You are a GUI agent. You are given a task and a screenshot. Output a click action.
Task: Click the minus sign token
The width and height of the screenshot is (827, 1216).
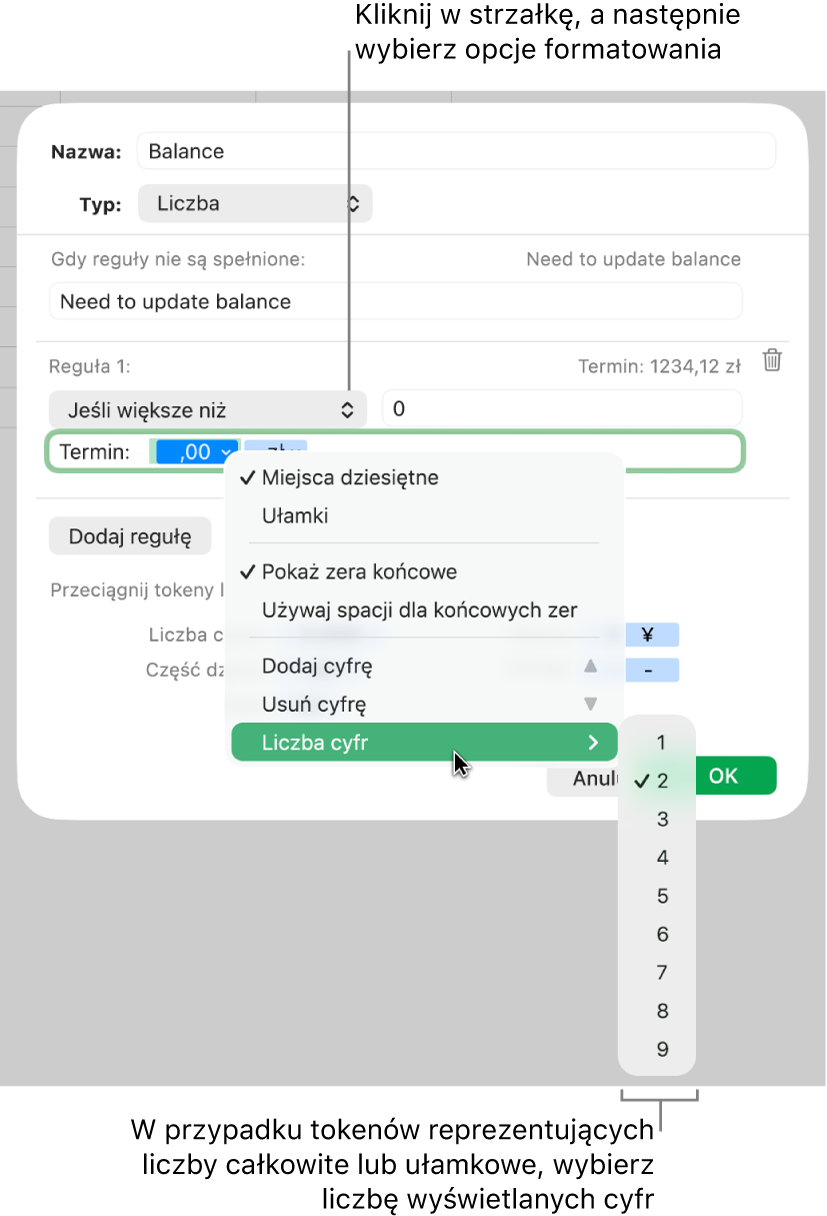(x=649, y=670)
